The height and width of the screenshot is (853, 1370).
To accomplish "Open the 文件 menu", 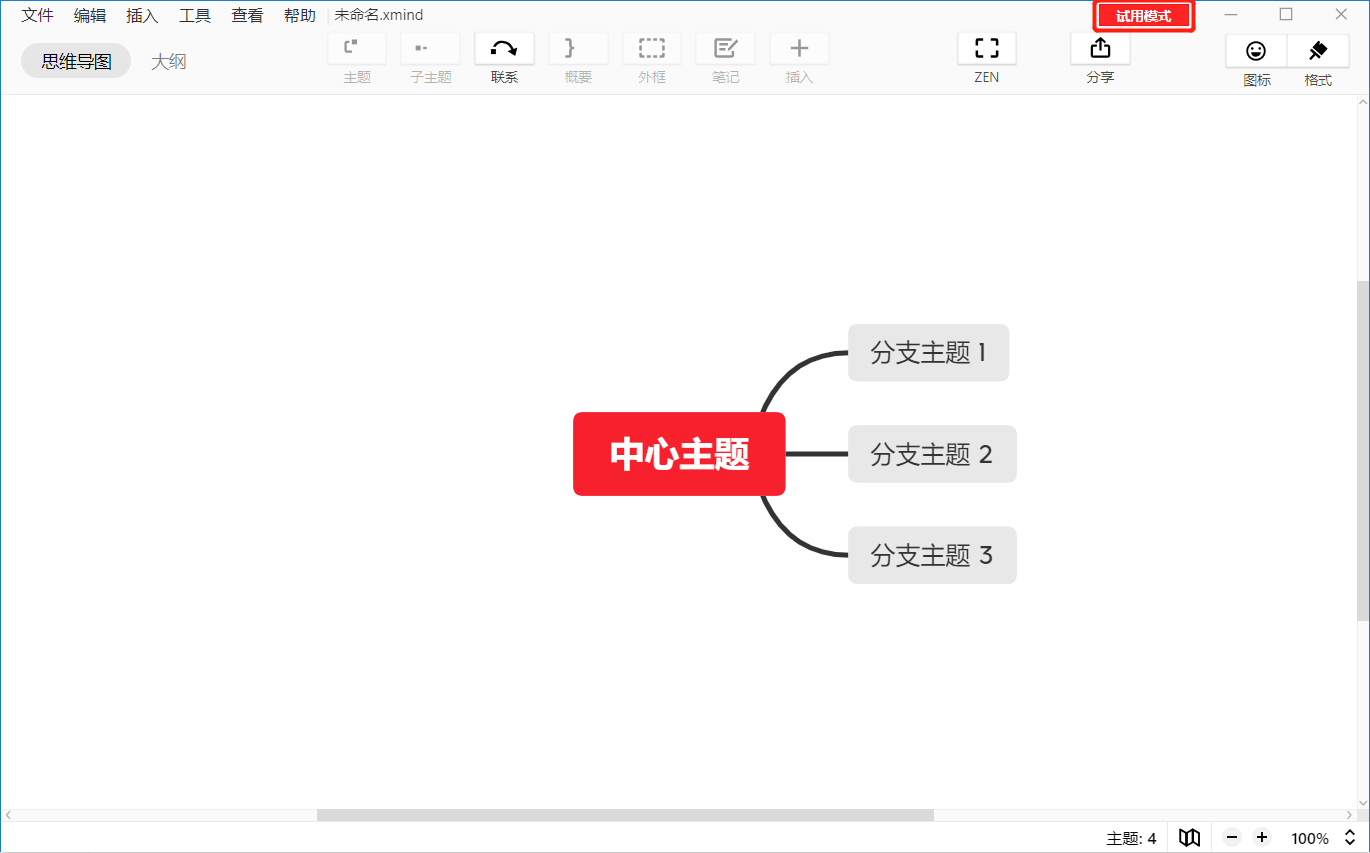I will point(38,15).
